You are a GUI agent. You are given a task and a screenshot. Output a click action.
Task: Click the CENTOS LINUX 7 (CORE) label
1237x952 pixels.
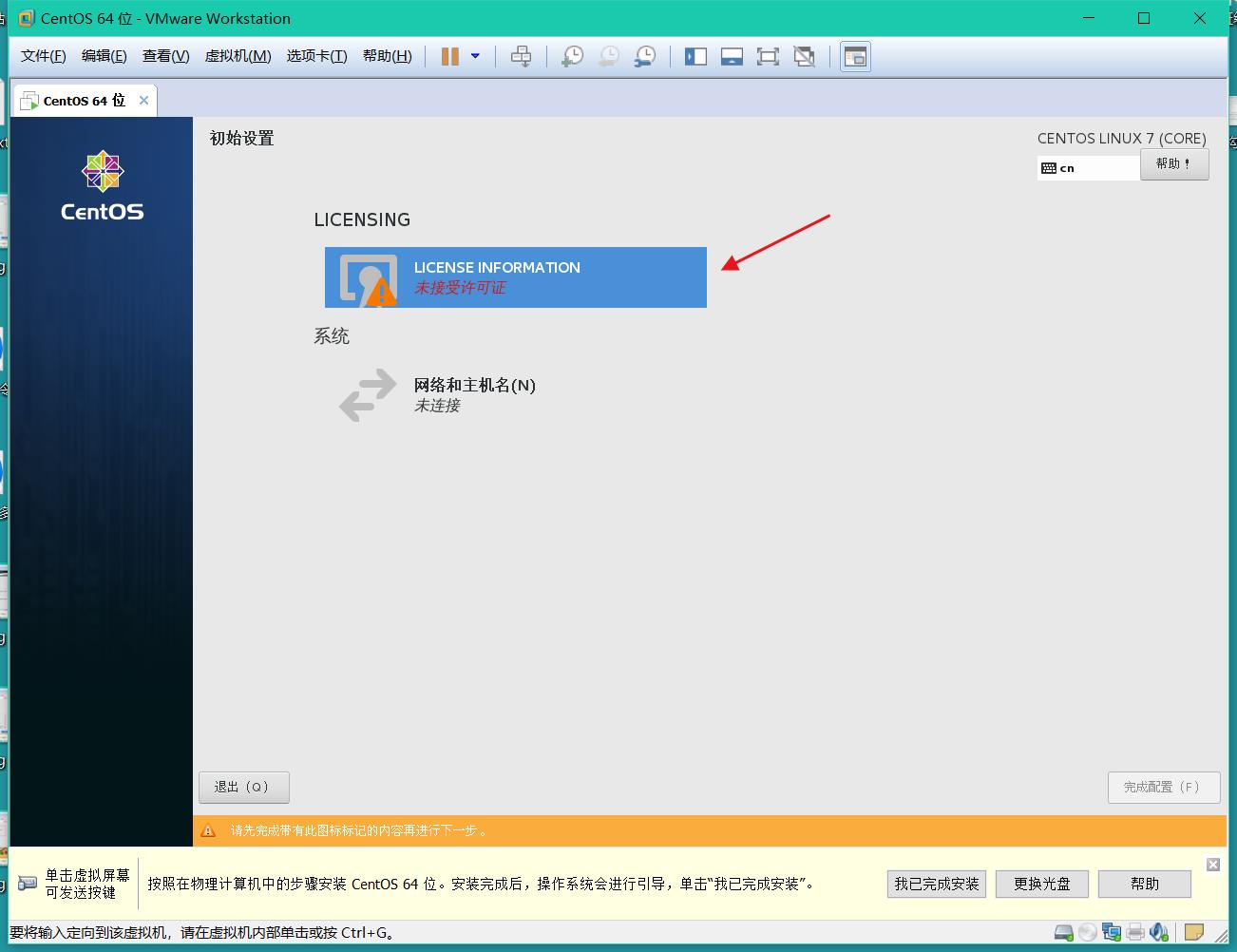pos(1122,138)
